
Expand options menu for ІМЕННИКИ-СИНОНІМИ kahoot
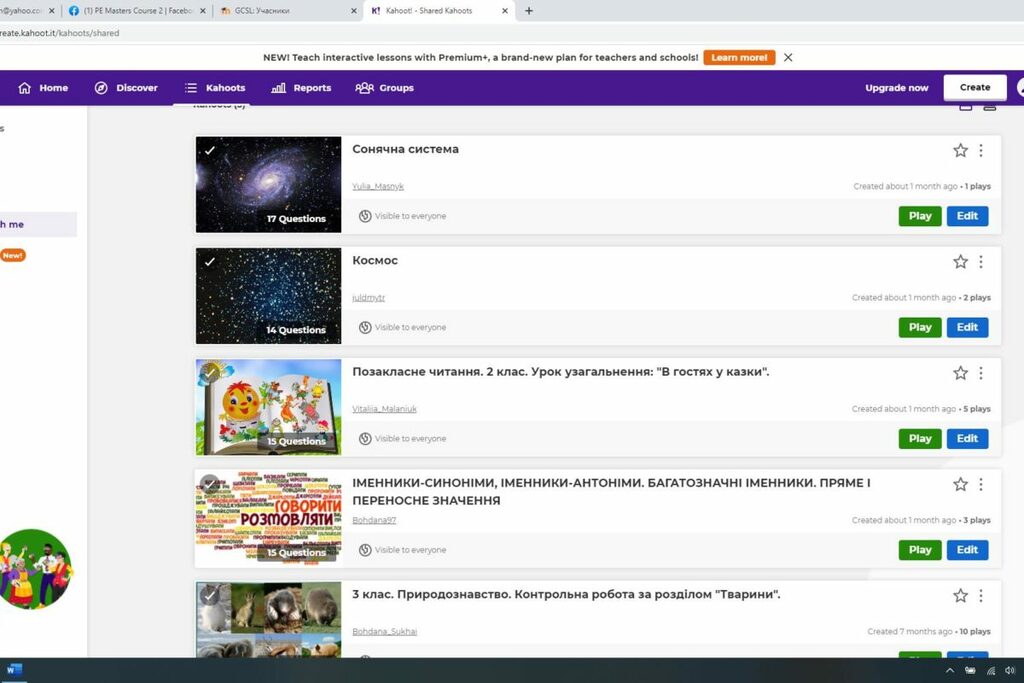pyautogui.click(x=981, y=485)
